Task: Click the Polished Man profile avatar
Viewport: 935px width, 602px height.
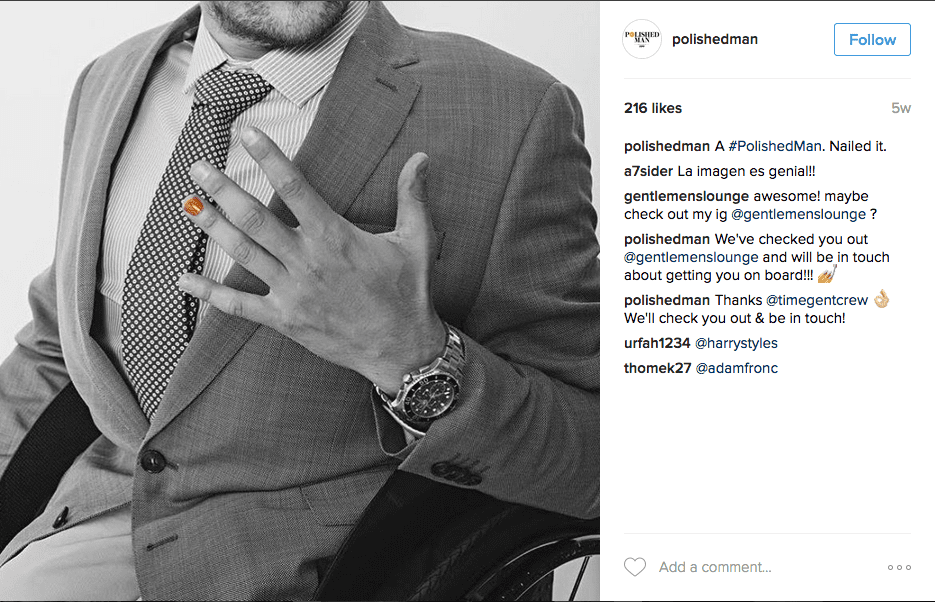Action: click(x=642, y=39)
